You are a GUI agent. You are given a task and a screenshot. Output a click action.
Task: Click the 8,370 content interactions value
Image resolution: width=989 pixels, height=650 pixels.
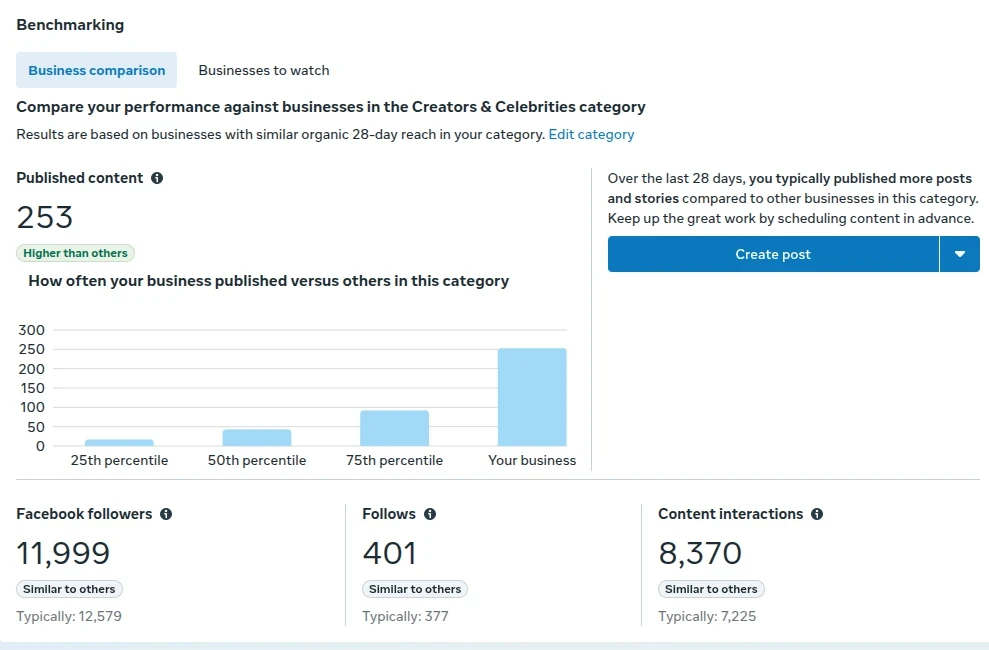(x=700, y=553)
